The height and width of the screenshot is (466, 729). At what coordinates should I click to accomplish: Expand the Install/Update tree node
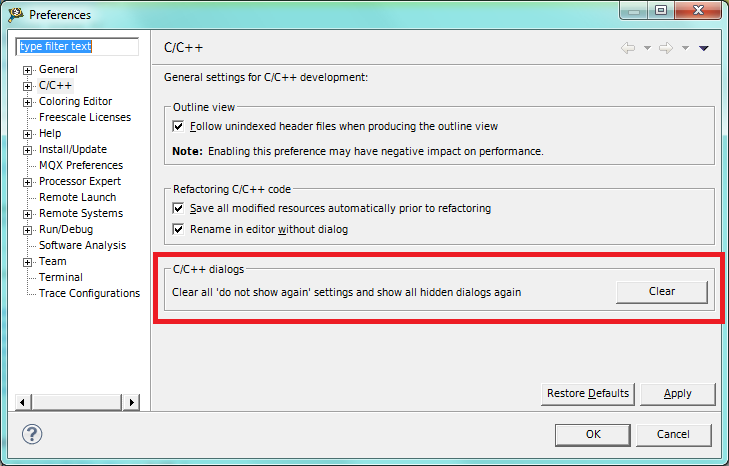[x=28, y=150]
